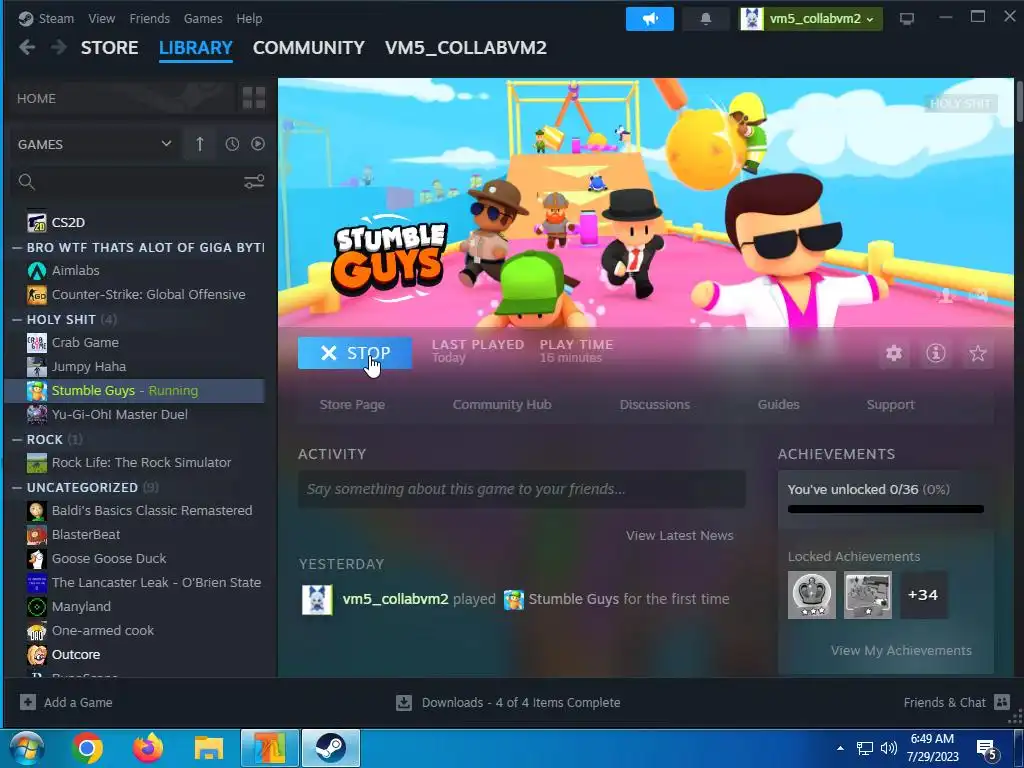This screenshot has height=768, width=1024.
Task: Click the Goose Goose Duck icon
Action: click(x=37, y=558)
